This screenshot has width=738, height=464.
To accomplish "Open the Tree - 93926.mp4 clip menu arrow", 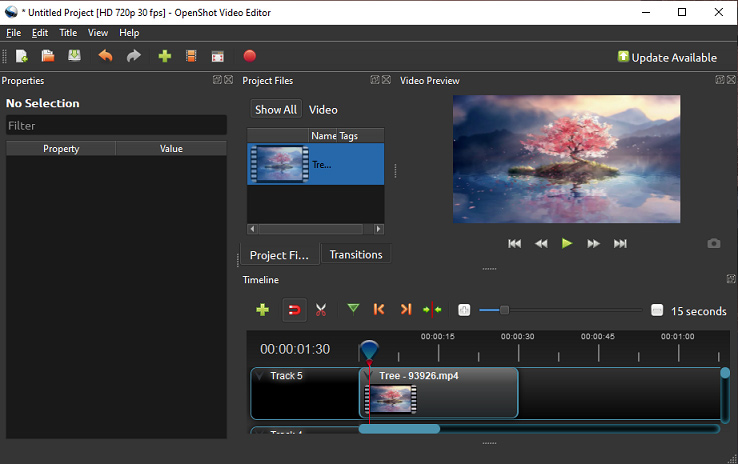I will point(368,376).
